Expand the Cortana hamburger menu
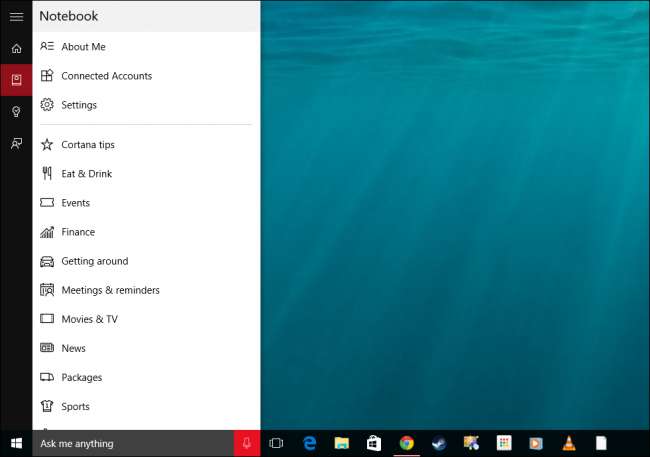This screenshot has height=457, width=650. 16,16
